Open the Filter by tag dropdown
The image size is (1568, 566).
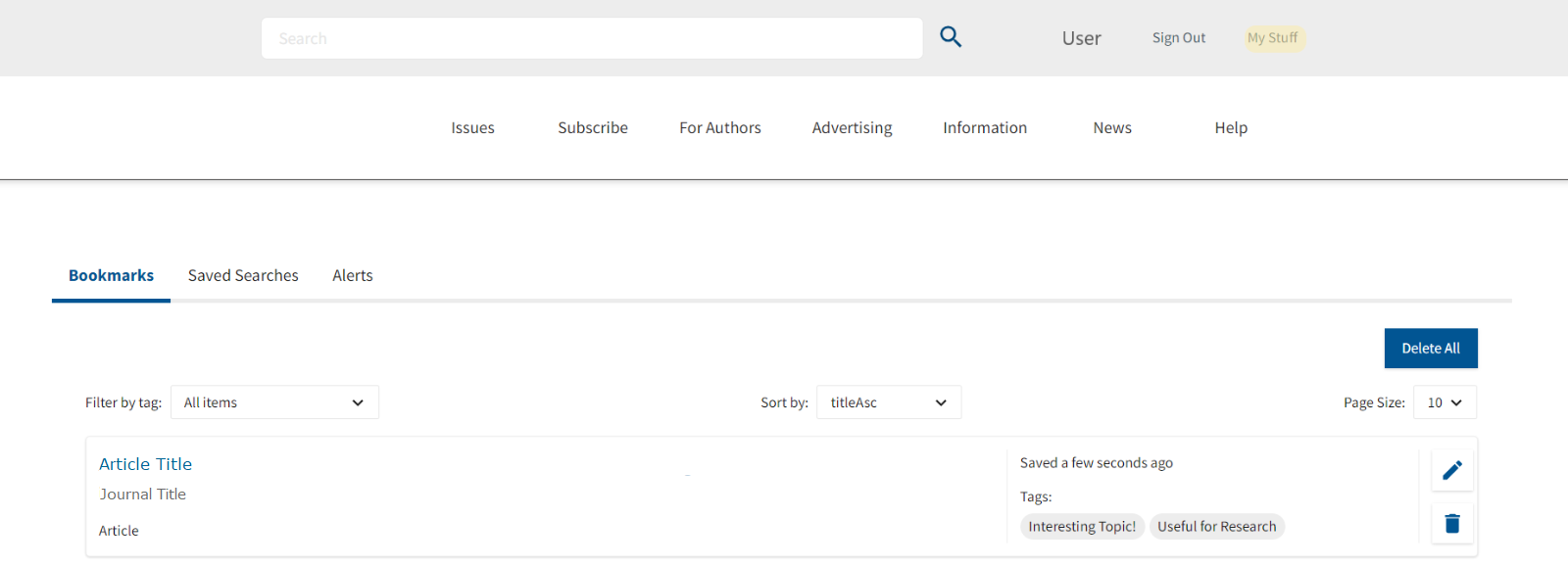[x=274, y=402]
